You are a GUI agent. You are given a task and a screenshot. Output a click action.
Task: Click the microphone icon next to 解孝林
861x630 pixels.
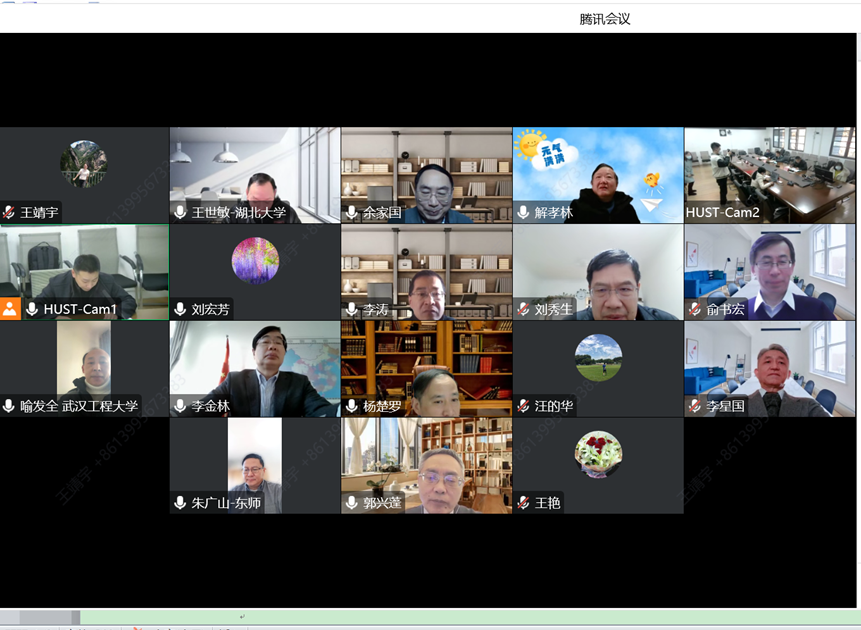[523, 212]
